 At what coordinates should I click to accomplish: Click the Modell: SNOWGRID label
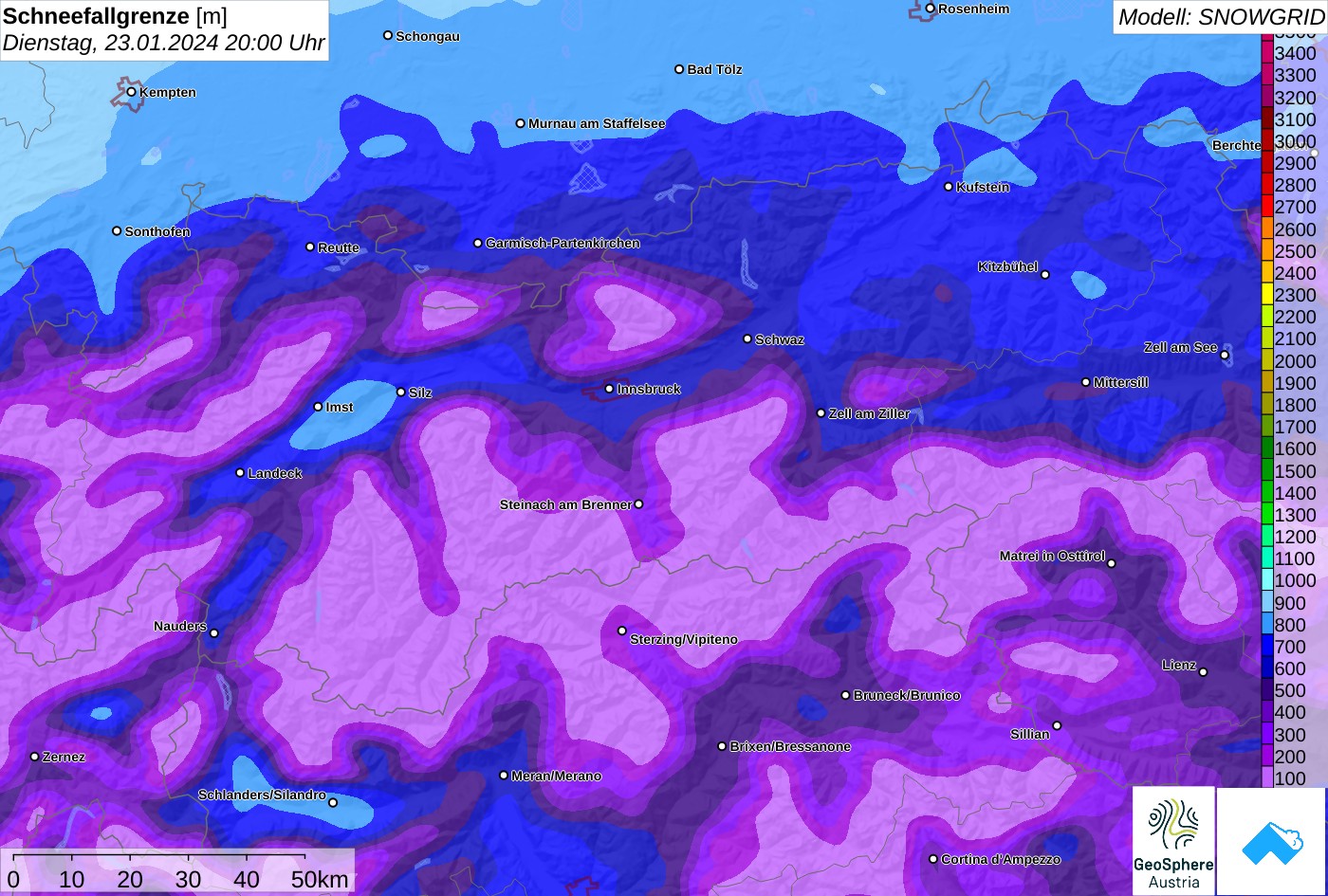click(x=1221, y=16)
